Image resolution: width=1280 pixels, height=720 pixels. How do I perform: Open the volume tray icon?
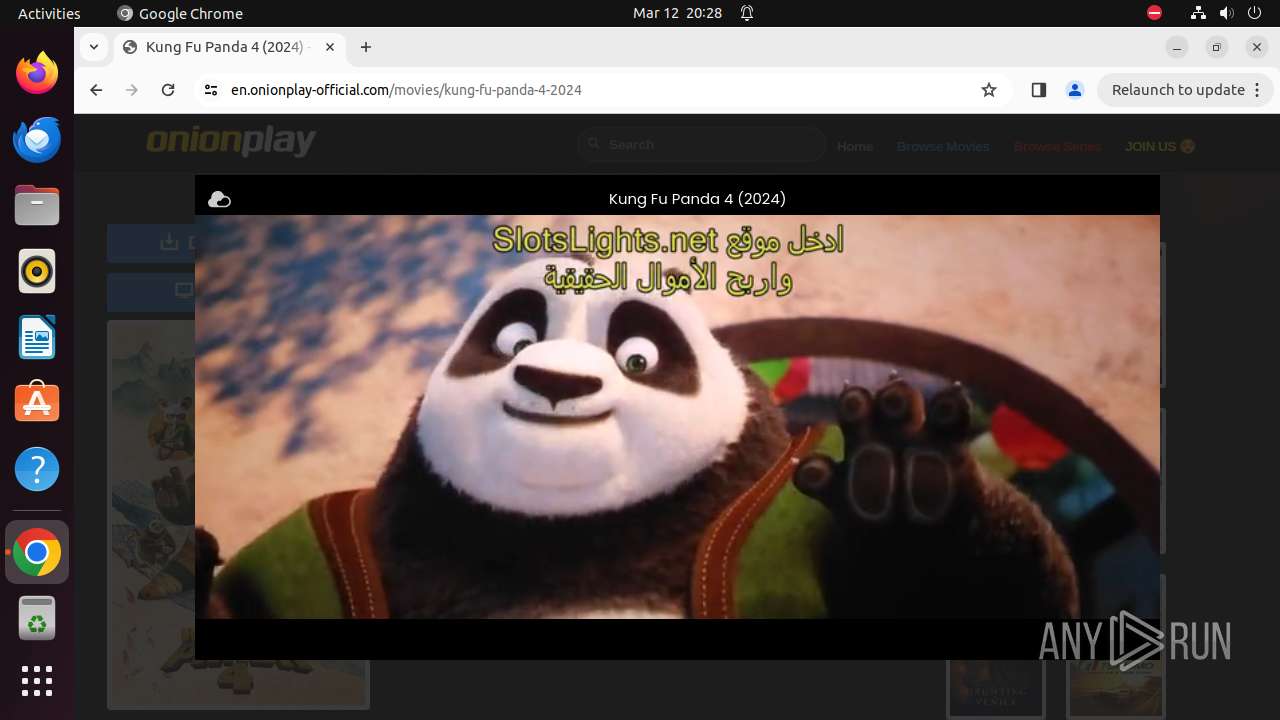[x=1226, y=13]
